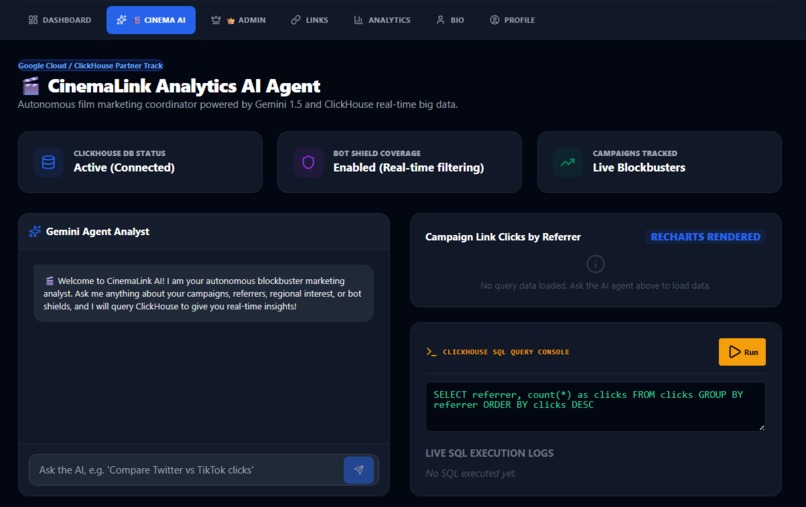The height and width of the screenshot is (507, 806).
Task: Click the Campaign Link Clicks by Referrer heading
Action: 503,237
